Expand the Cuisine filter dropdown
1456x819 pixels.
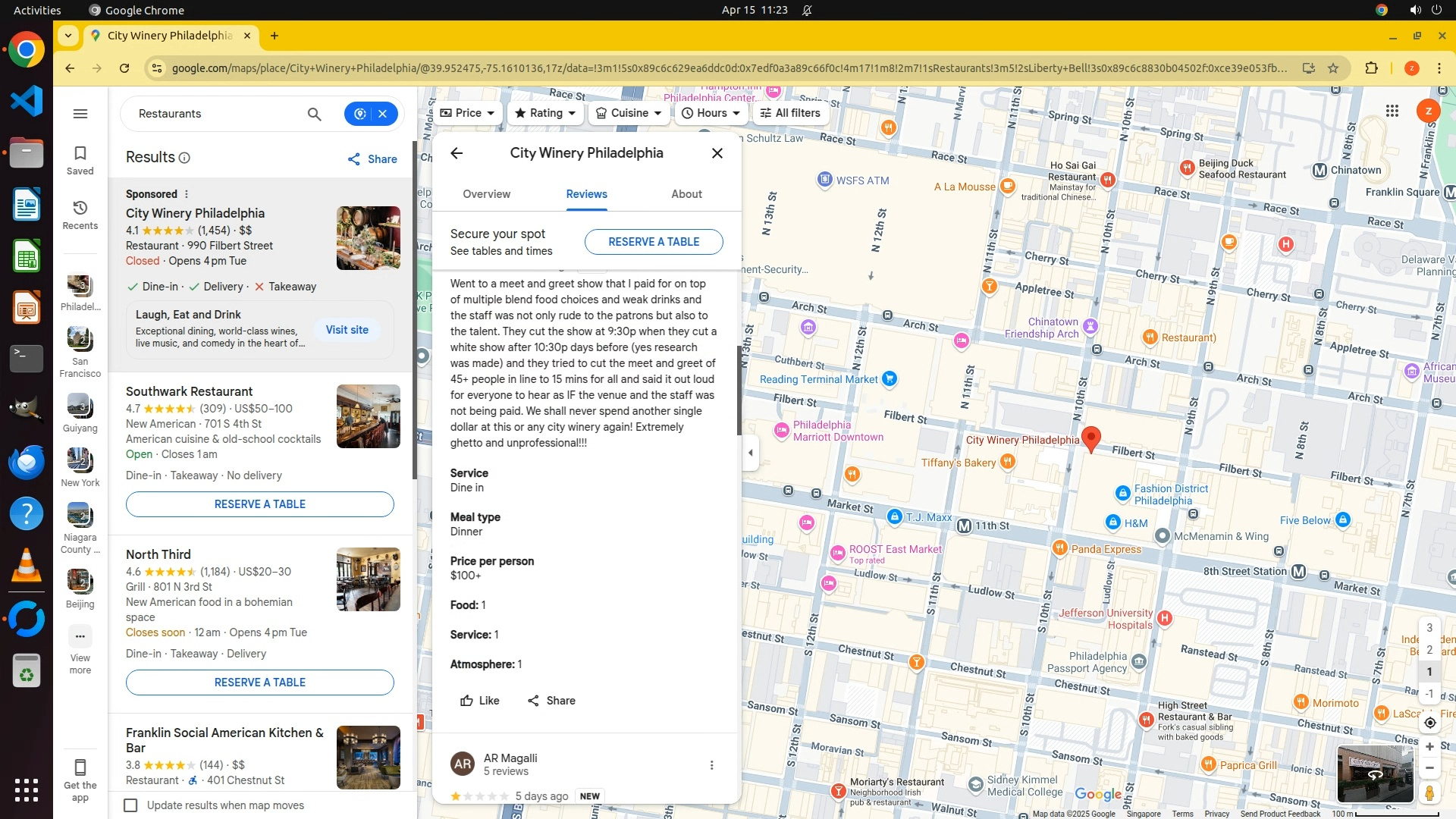[x=629, y=113]
